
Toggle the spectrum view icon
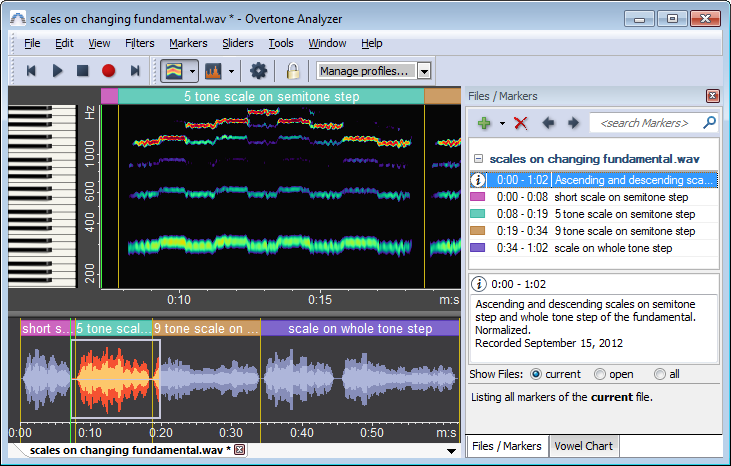click(x=213, y=71)
